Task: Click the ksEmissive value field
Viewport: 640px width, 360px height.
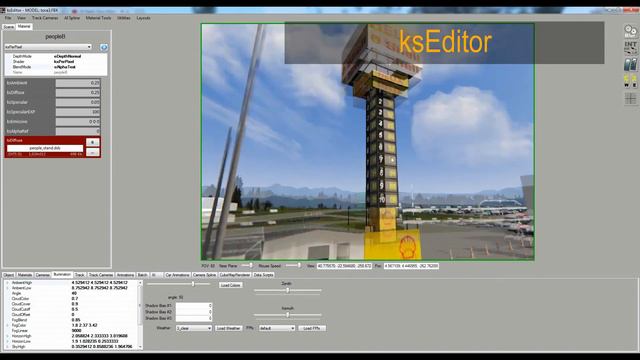Action: tap(78, 122)
